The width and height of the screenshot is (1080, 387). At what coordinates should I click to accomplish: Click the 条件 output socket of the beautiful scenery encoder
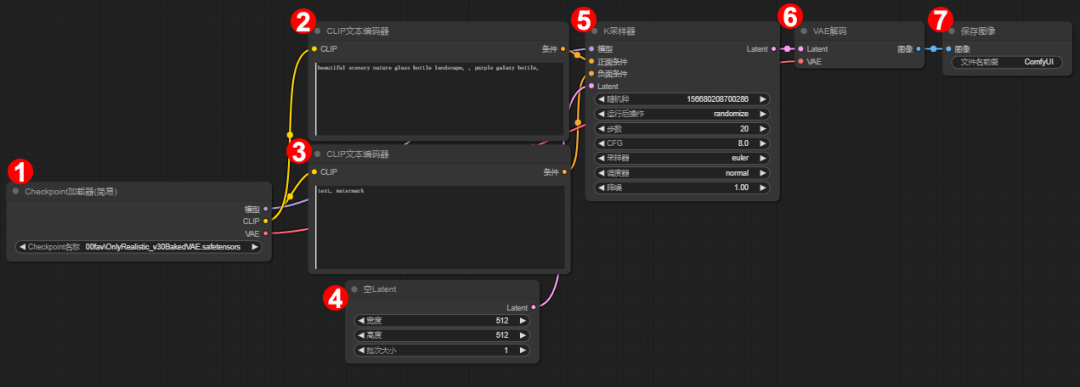pos(563,49)
